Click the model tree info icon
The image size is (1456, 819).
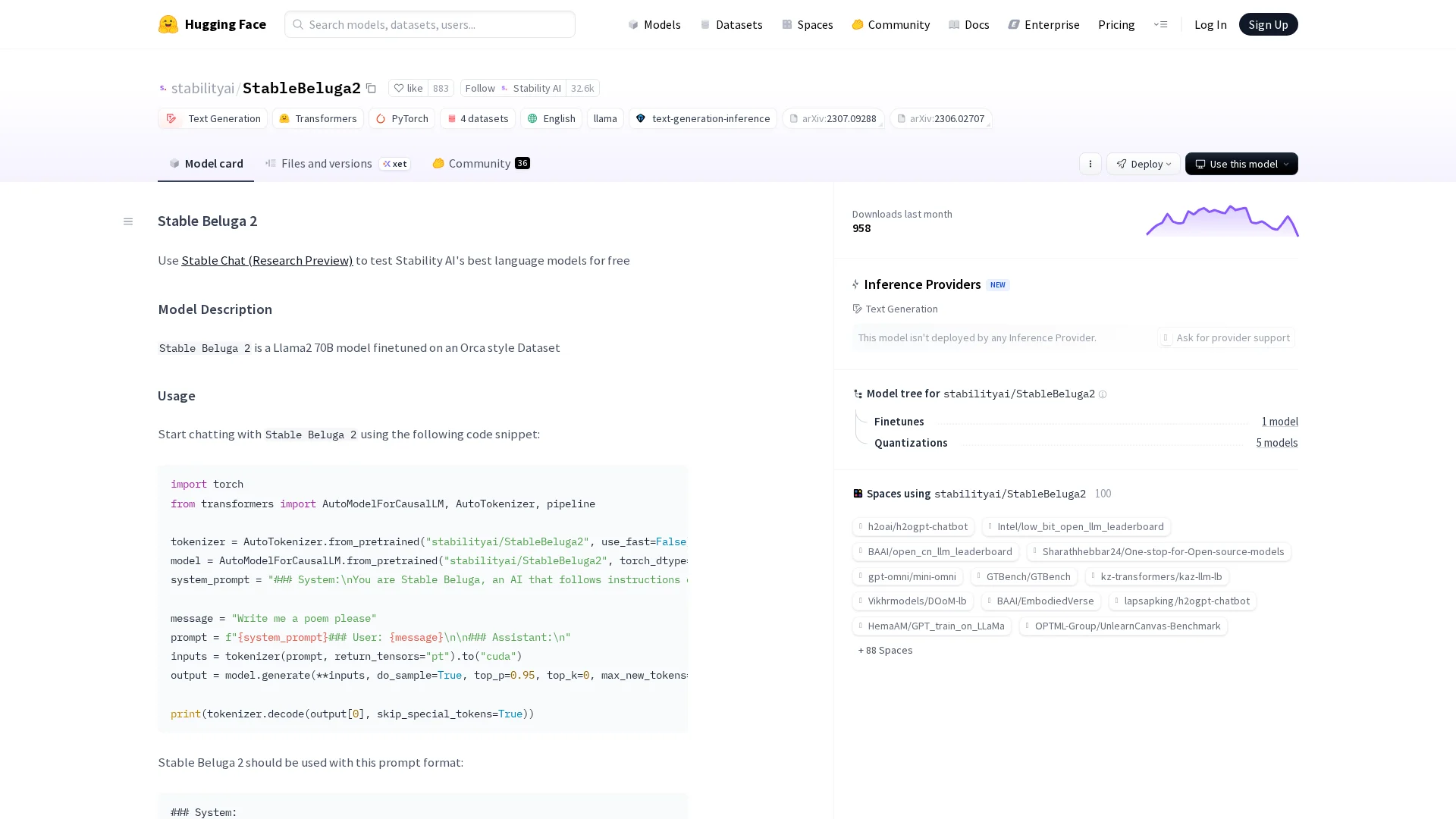(x=1103, y=394)
